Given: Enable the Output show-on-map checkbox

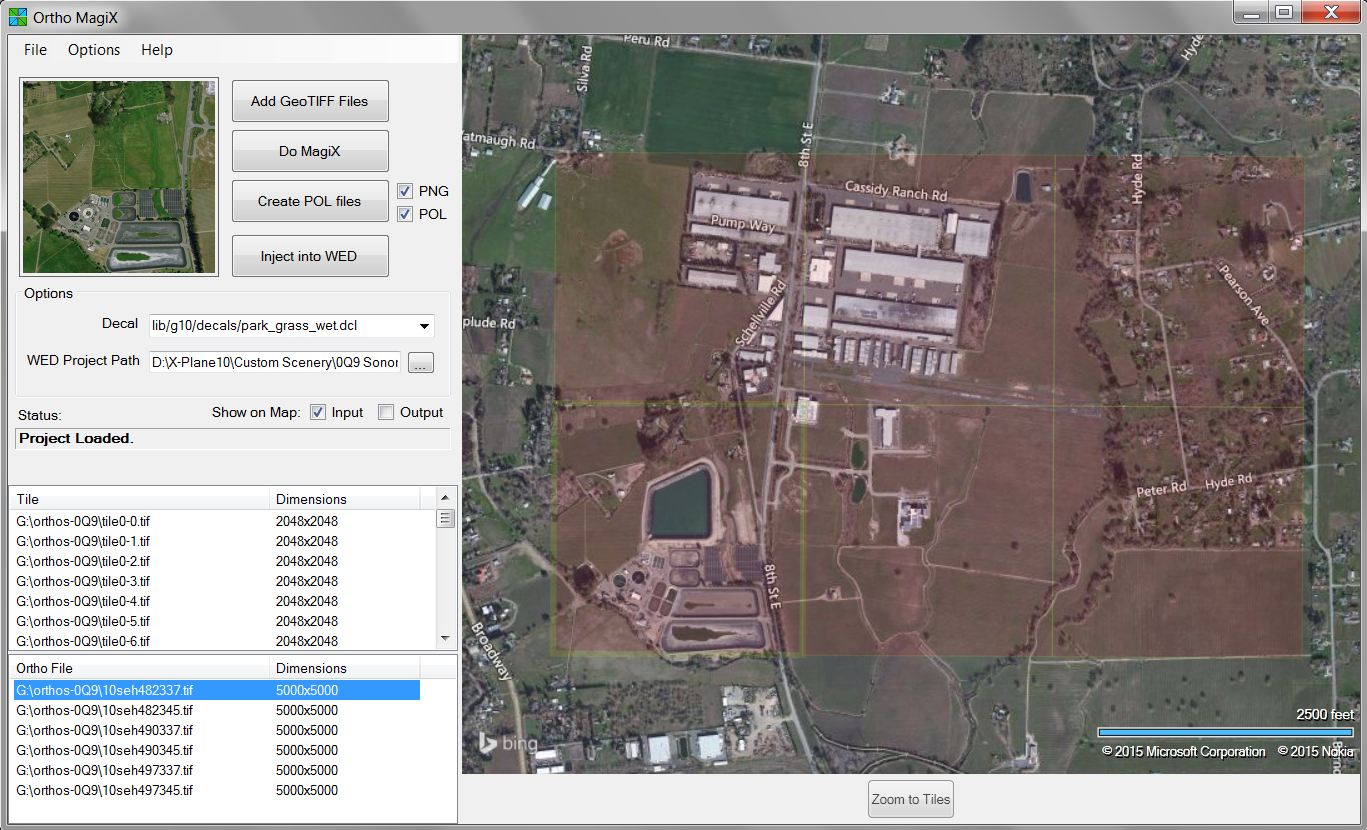Looking at the screenshot, I should [x=385, y=412].
